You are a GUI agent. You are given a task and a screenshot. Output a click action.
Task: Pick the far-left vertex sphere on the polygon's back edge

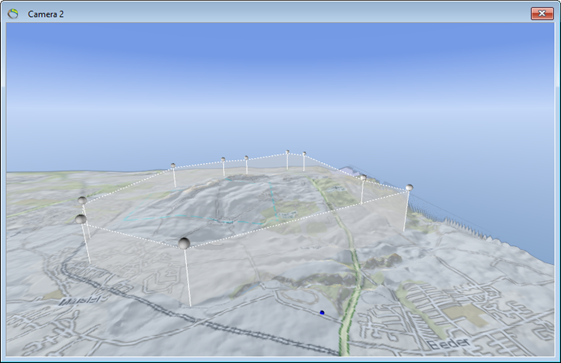pos(173,165)
